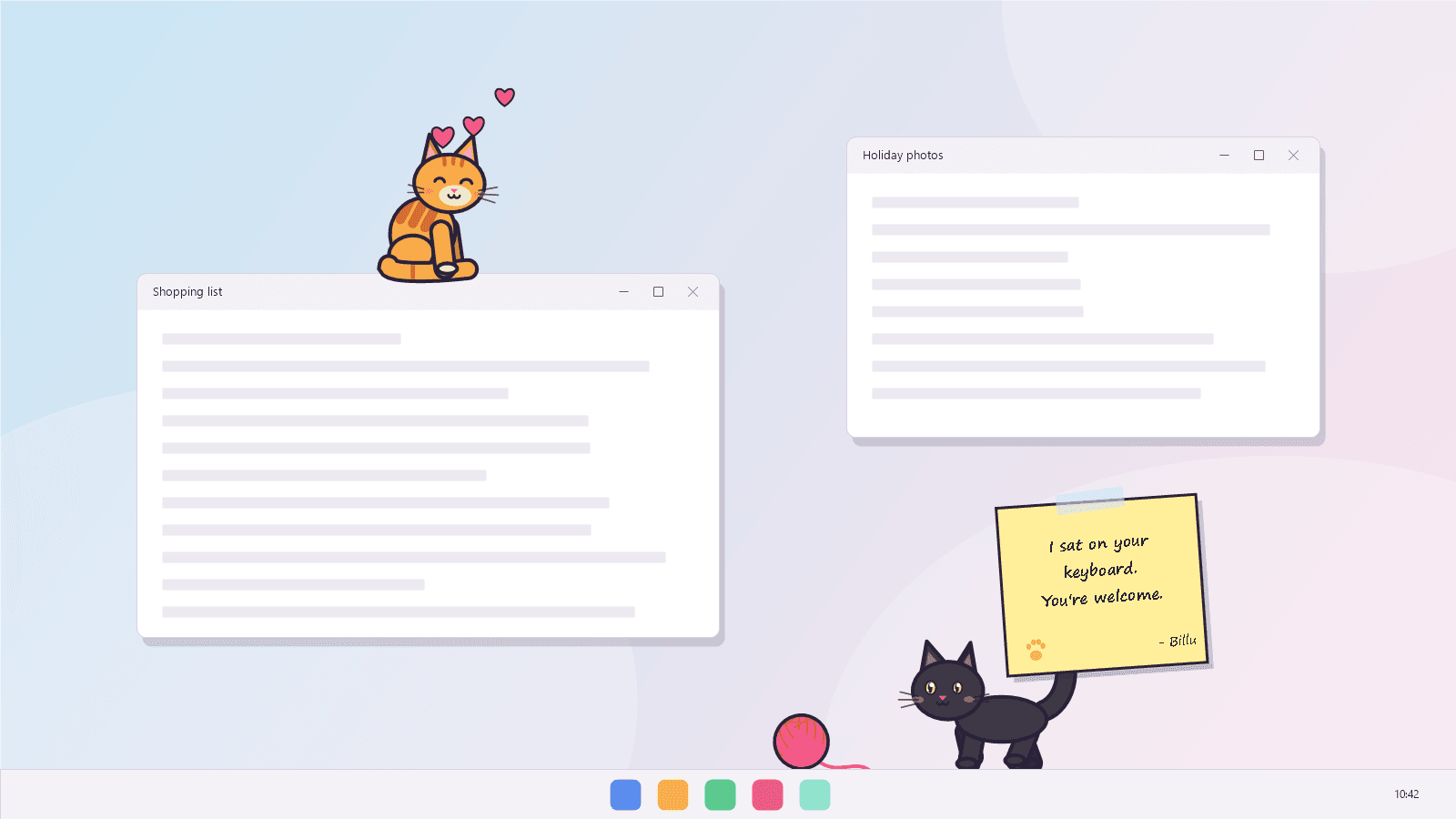Click the taskbar clock showing 10:42
Image resolution: width=1456 pixels, height=819 pixels.
[x=1406, y=794]
